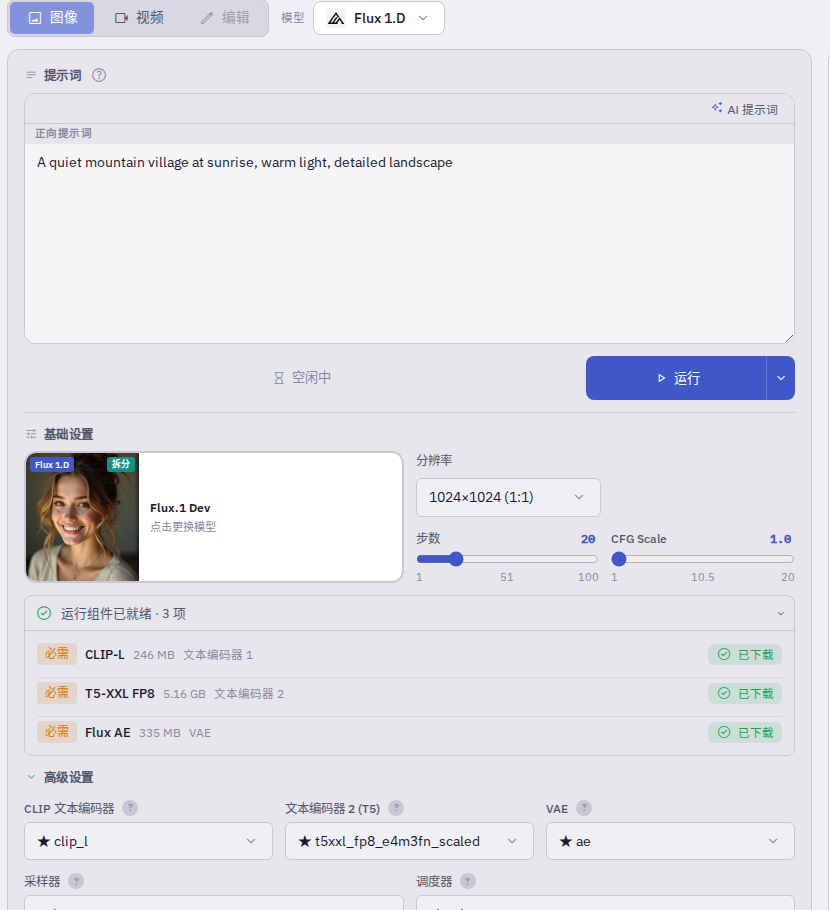Screen dimensions: 830x910
Task: Click help icon next to 调度器
Action: [468, 881]
